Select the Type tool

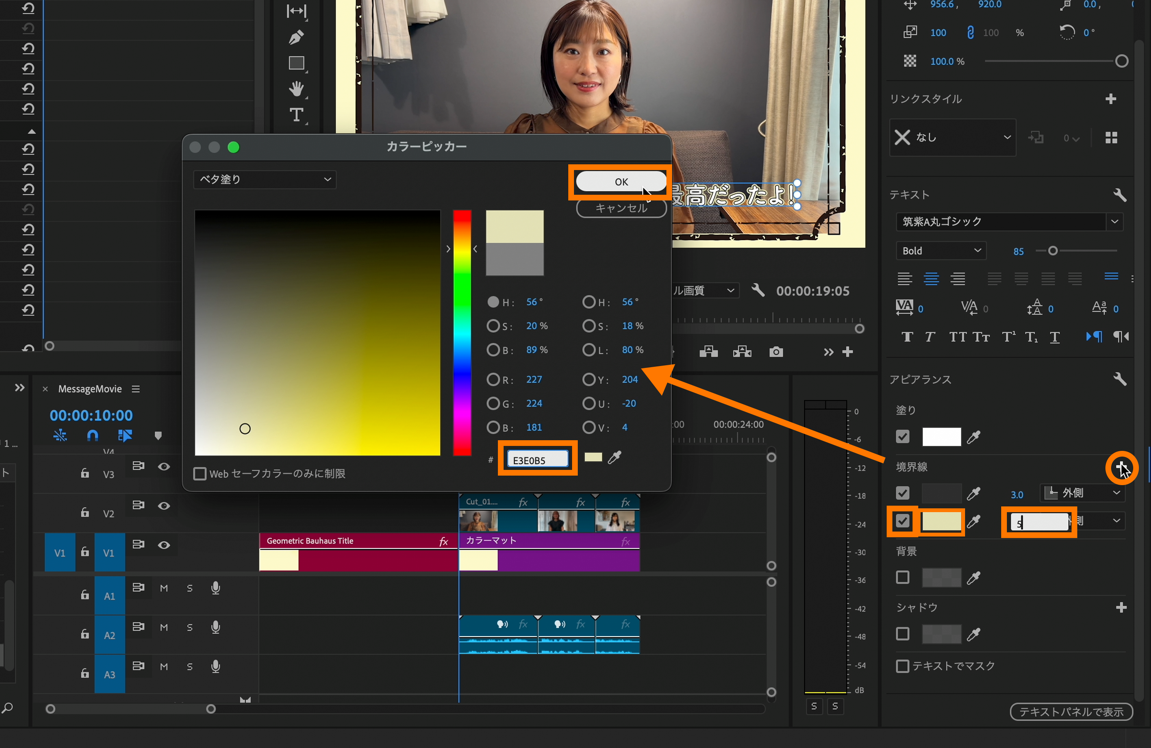pos(297,115)
